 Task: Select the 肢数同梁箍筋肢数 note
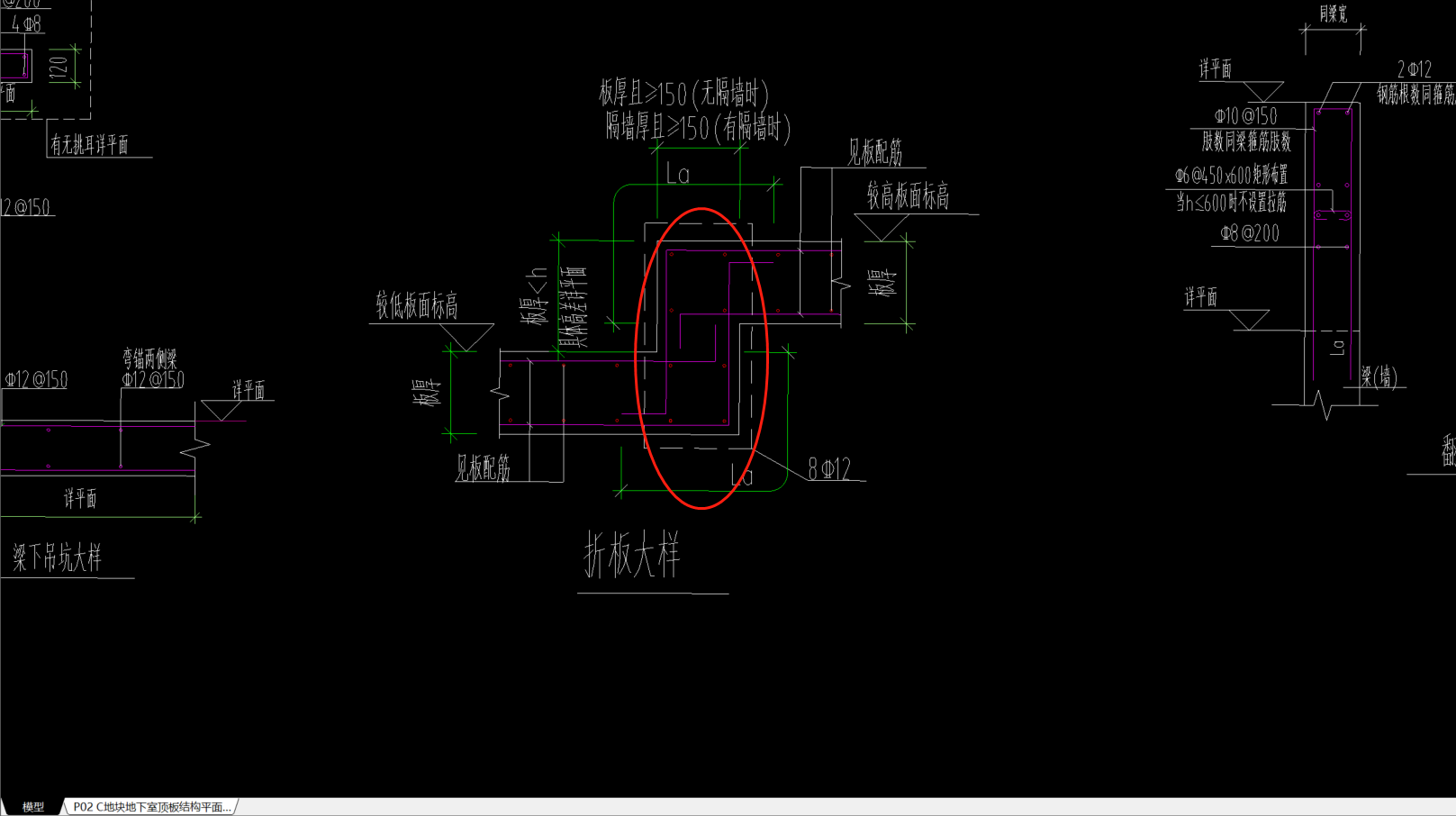pyautogui.click(x=1246, y=141)
